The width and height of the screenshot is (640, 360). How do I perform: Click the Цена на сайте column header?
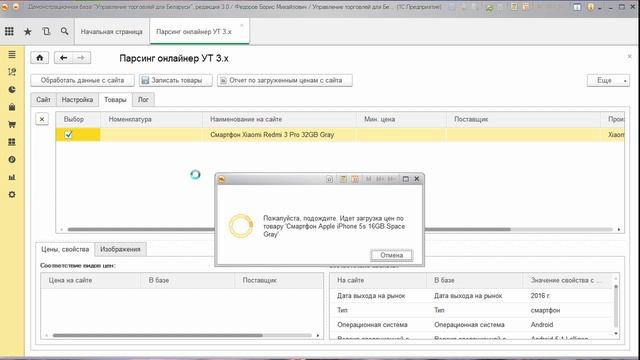91,280
